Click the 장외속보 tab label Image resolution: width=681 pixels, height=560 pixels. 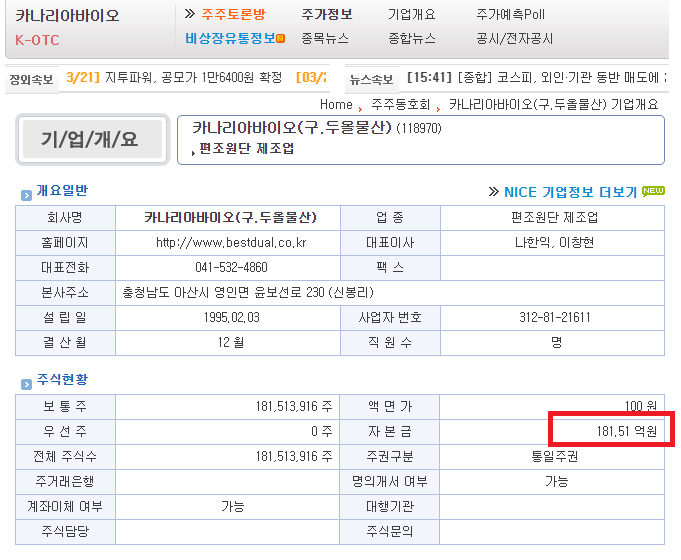[31, 80]
